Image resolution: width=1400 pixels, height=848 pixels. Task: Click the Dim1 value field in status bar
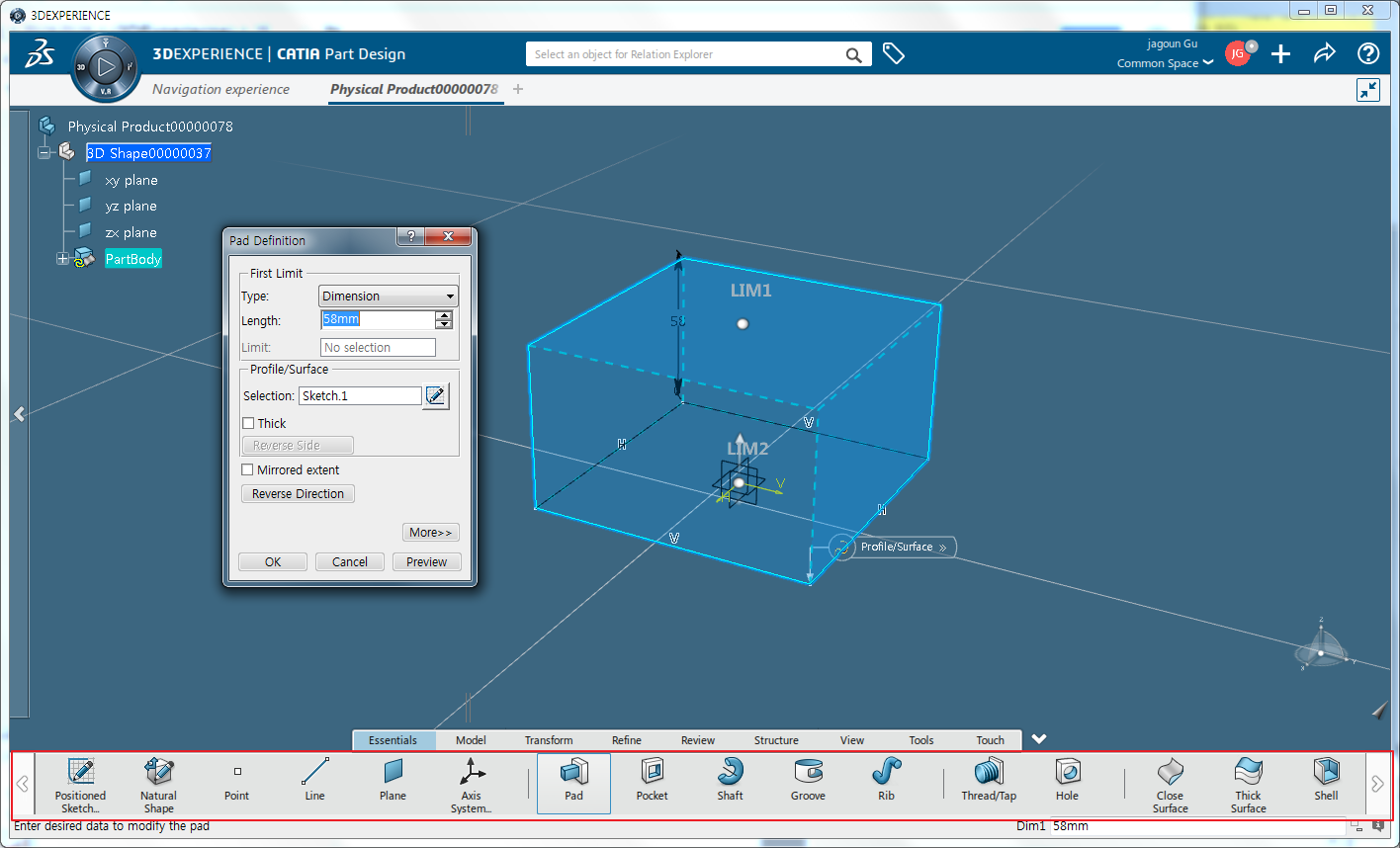point(1197,826)
